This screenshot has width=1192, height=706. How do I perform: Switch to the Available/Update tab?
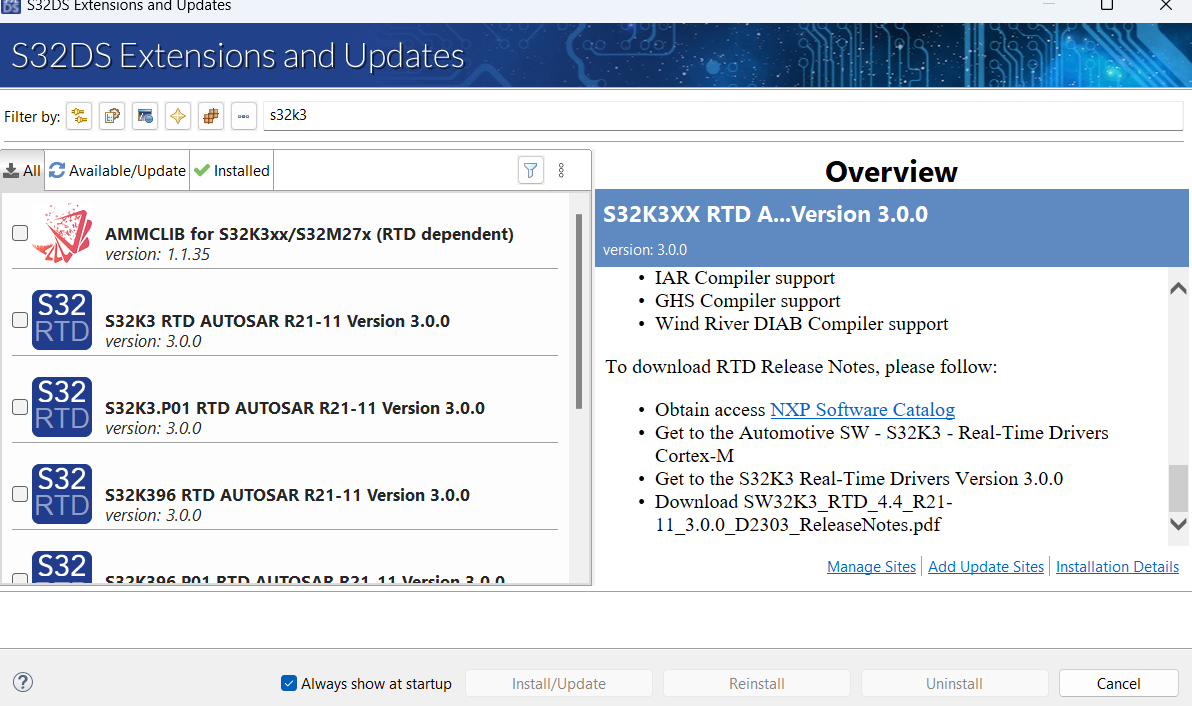point(118,170)
